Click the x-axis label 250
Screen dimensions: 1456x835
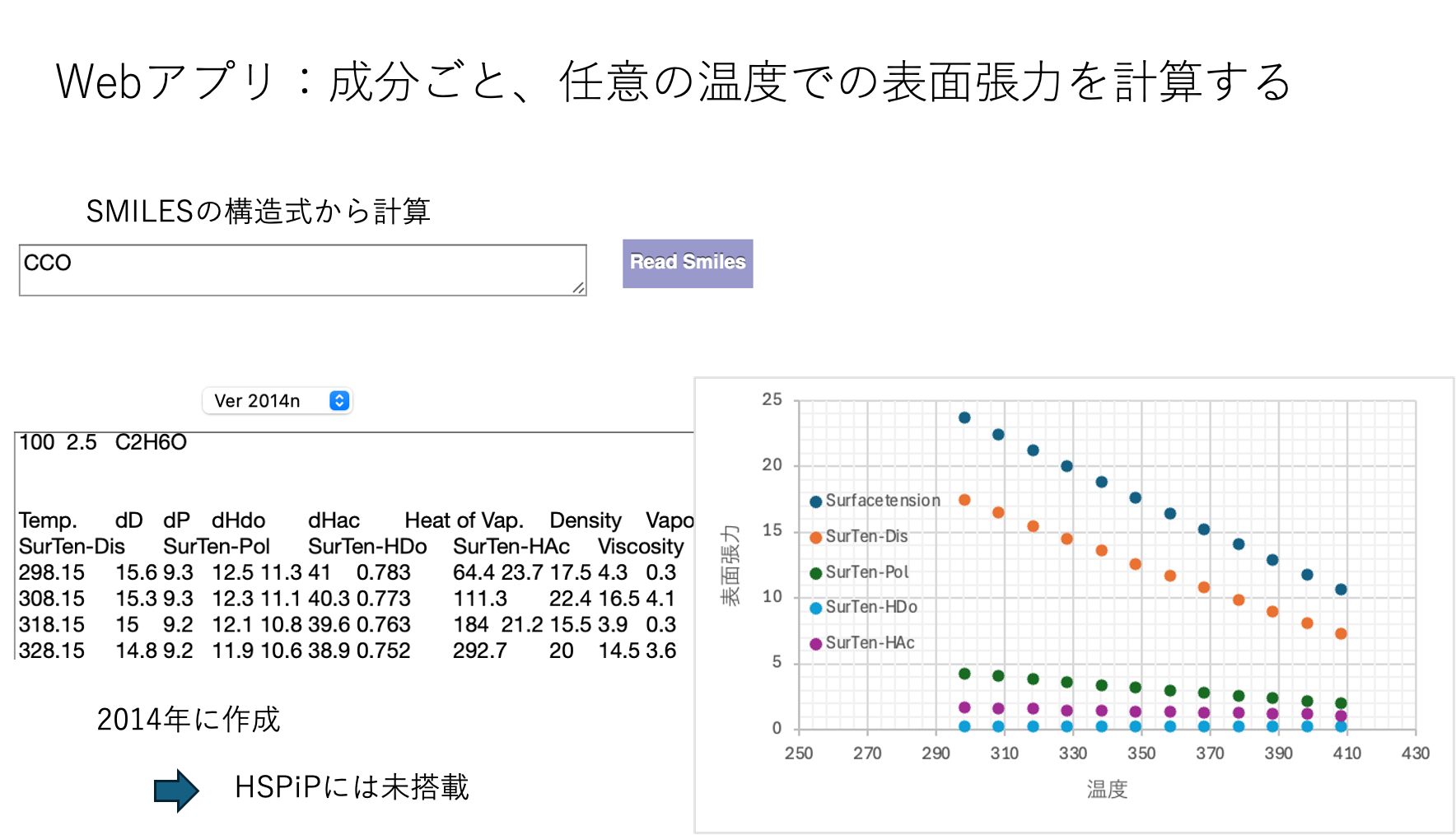[x=798, y=753]
